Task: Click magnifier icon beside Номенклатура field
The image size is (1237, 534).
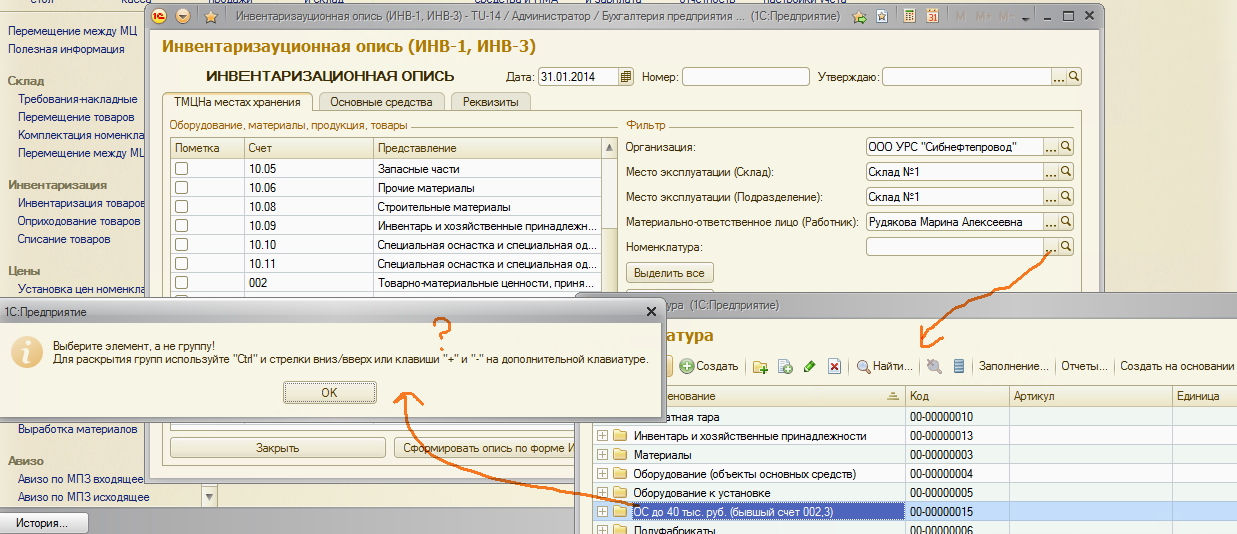Action: pyautogui.click(x=1066, y=246)
